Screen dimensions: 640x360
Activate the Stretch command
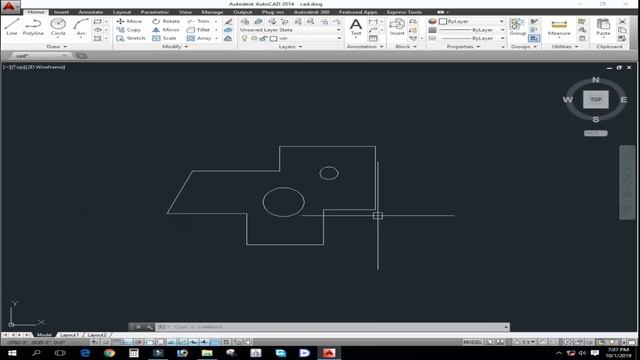pyautogui.click(x=131, y=38)
